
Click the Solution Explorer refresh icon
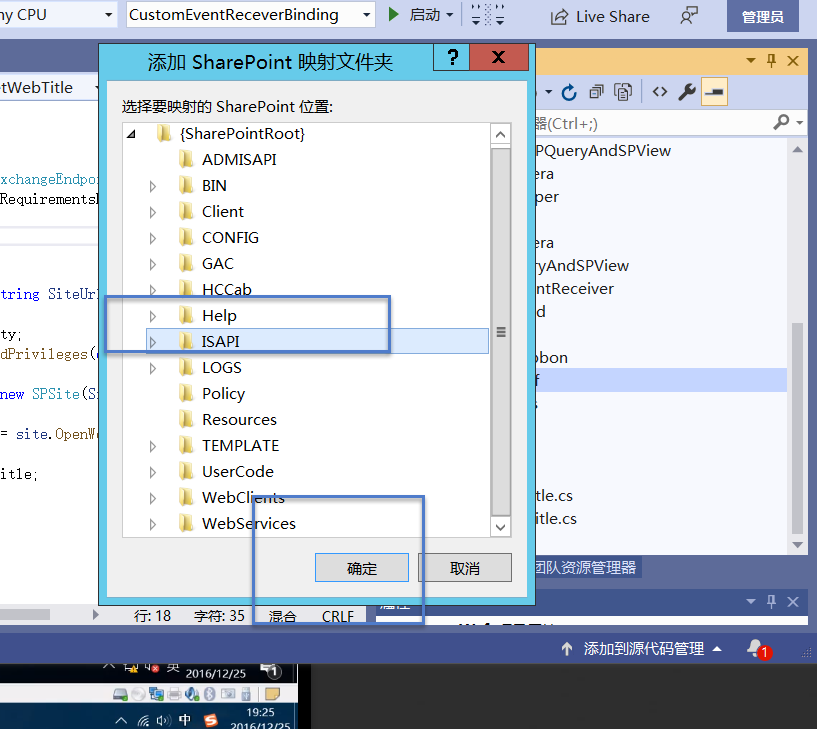coord(569,93)
